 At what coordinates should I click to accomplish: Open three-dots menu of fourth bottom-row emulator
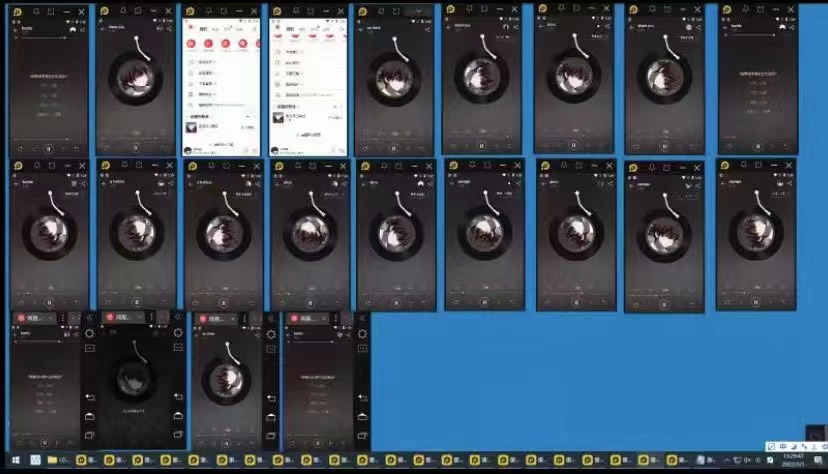point(335,318)
